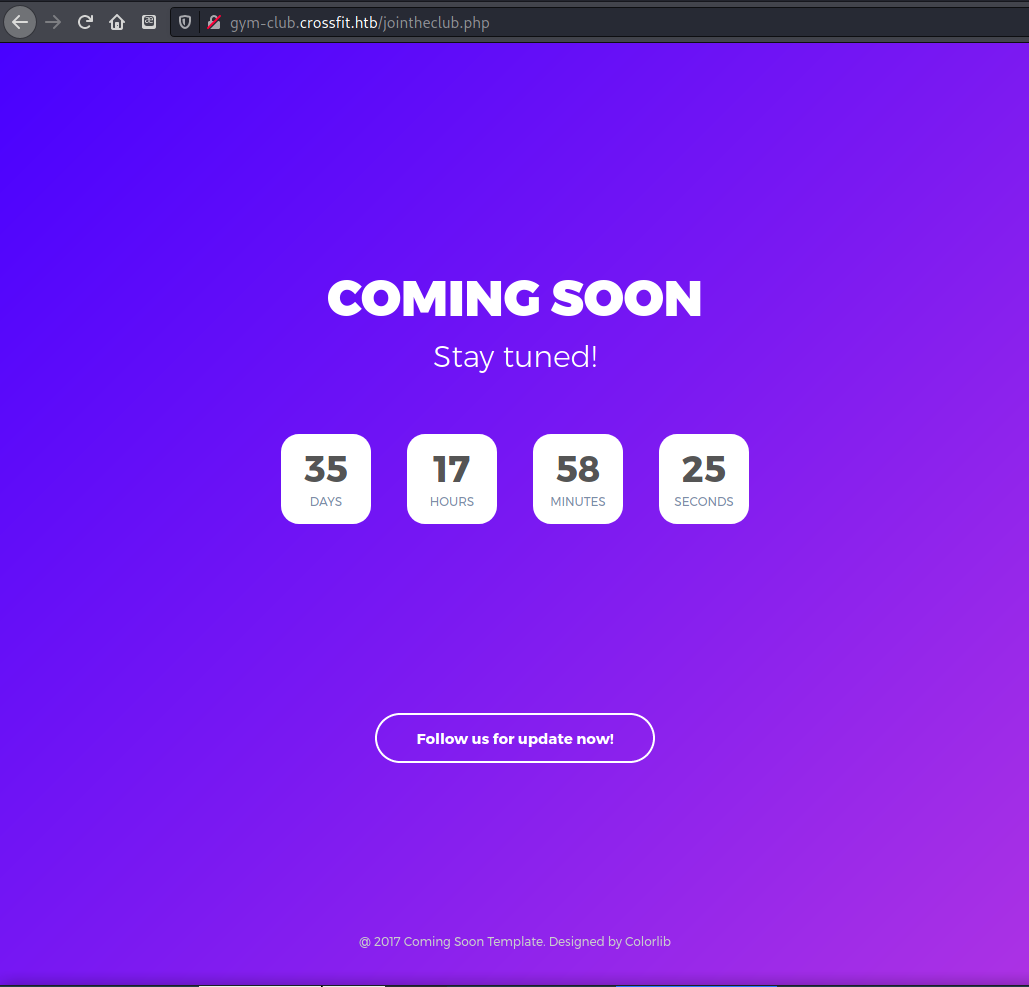Viewport: 1029px width, 987px height.
Task: Click the 'Stay tuned!' subtitle
Action: tap(515, 356)
